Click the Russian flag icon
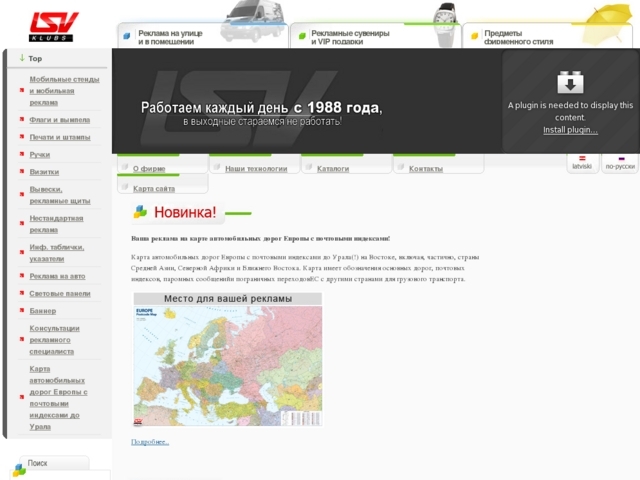Screen dimensions: 640x480 pyautogui.click(x=621, y=158)
